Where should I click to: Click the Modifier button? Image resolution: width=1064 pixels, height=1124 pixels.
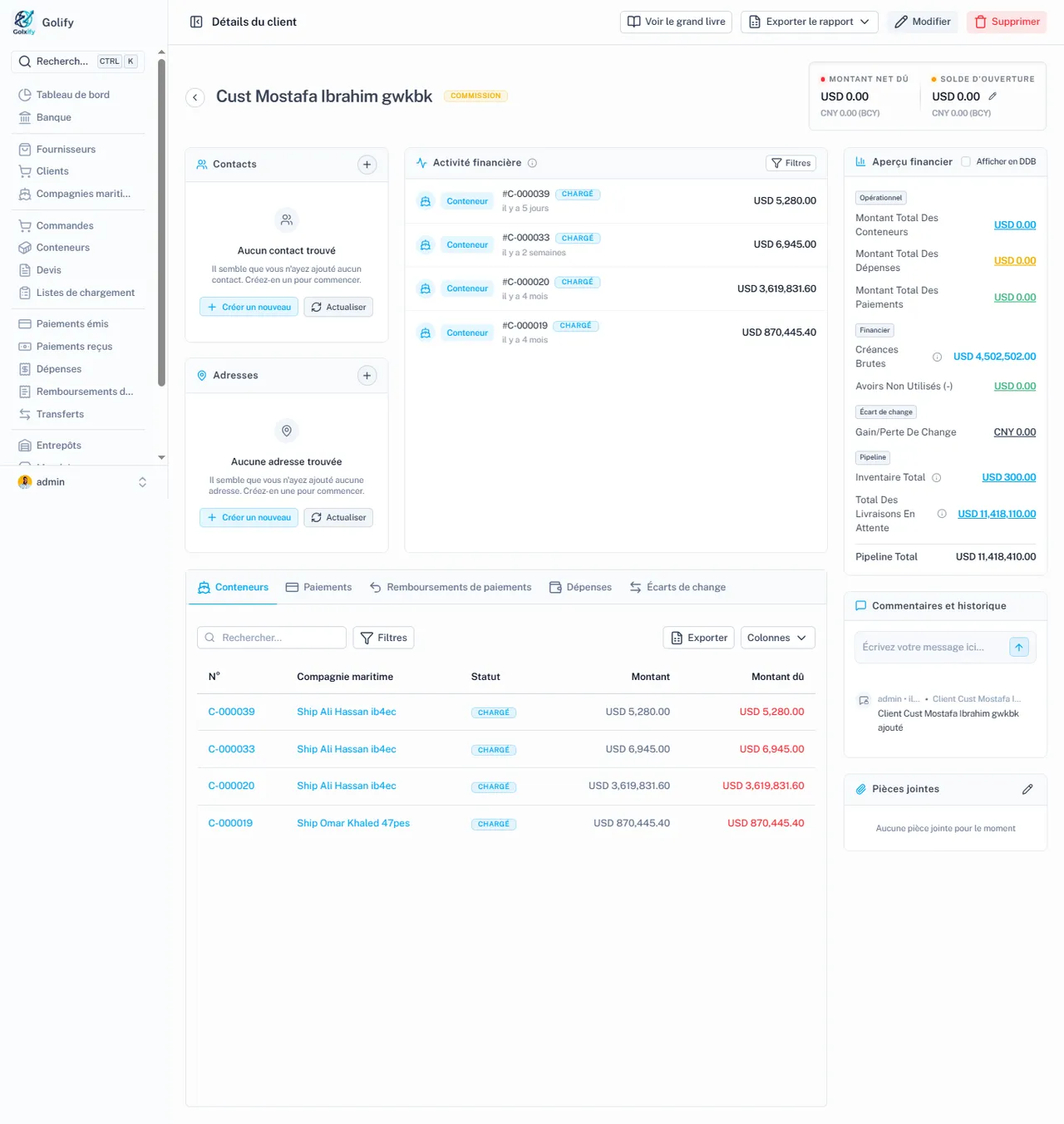click(922, 22)
